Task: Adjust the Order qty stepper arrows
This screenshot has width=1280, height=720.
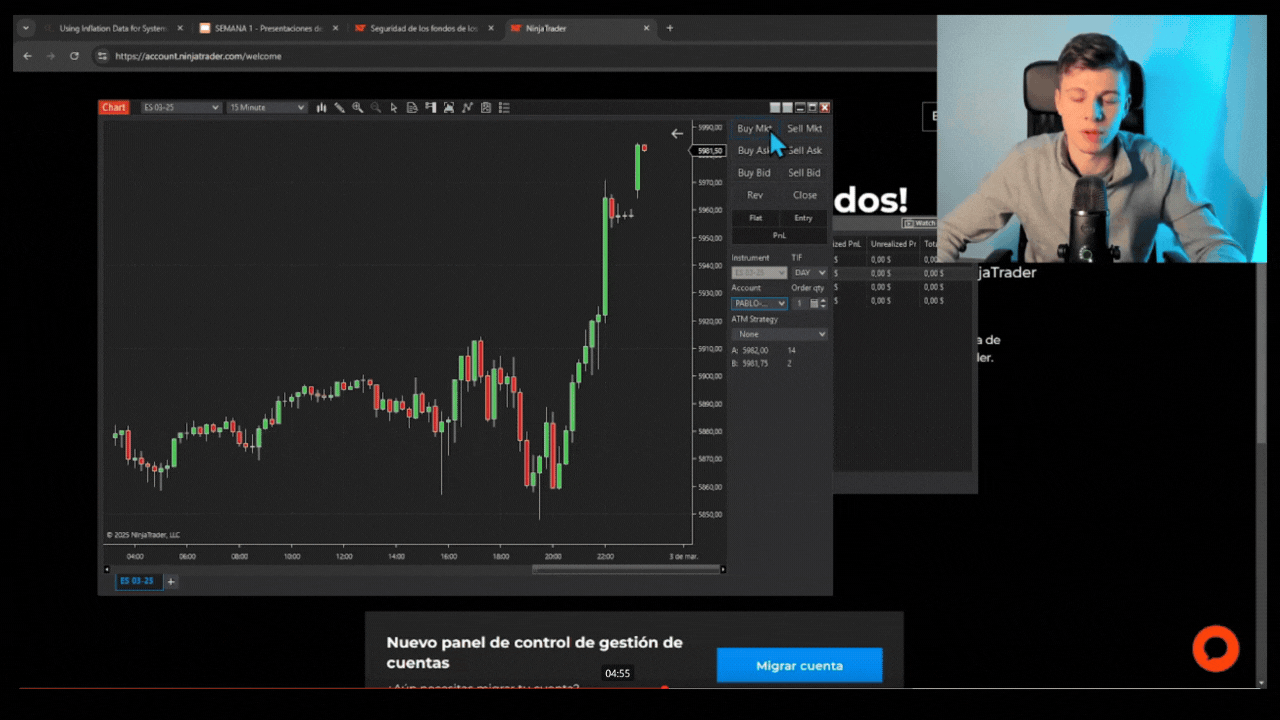Action: click(824, 303)
